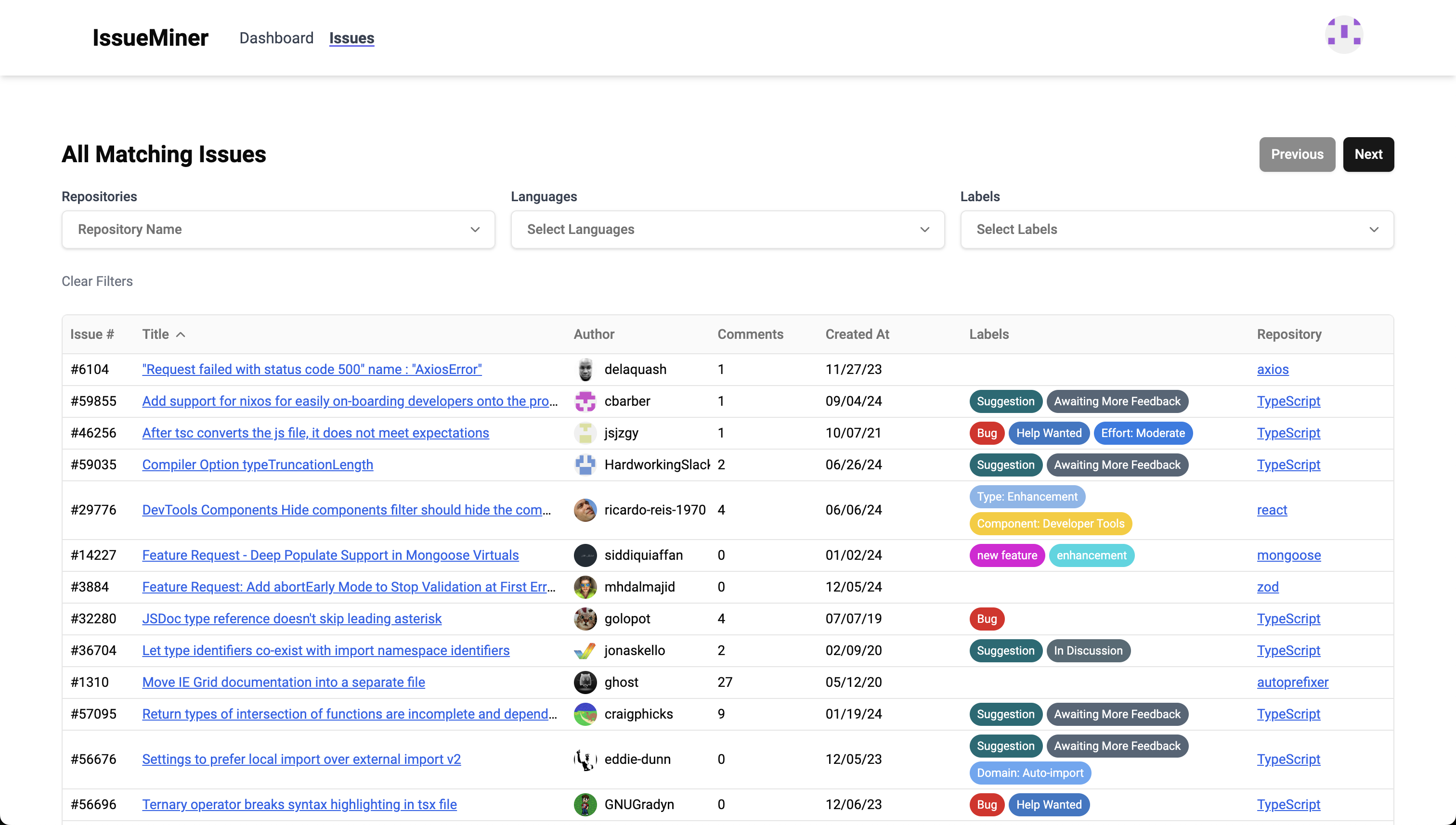This screenshot has height=825, width=1456.
Task: Open Deep Populate Support in Mongoose Virtuals issue
Action: click(330, 555)
